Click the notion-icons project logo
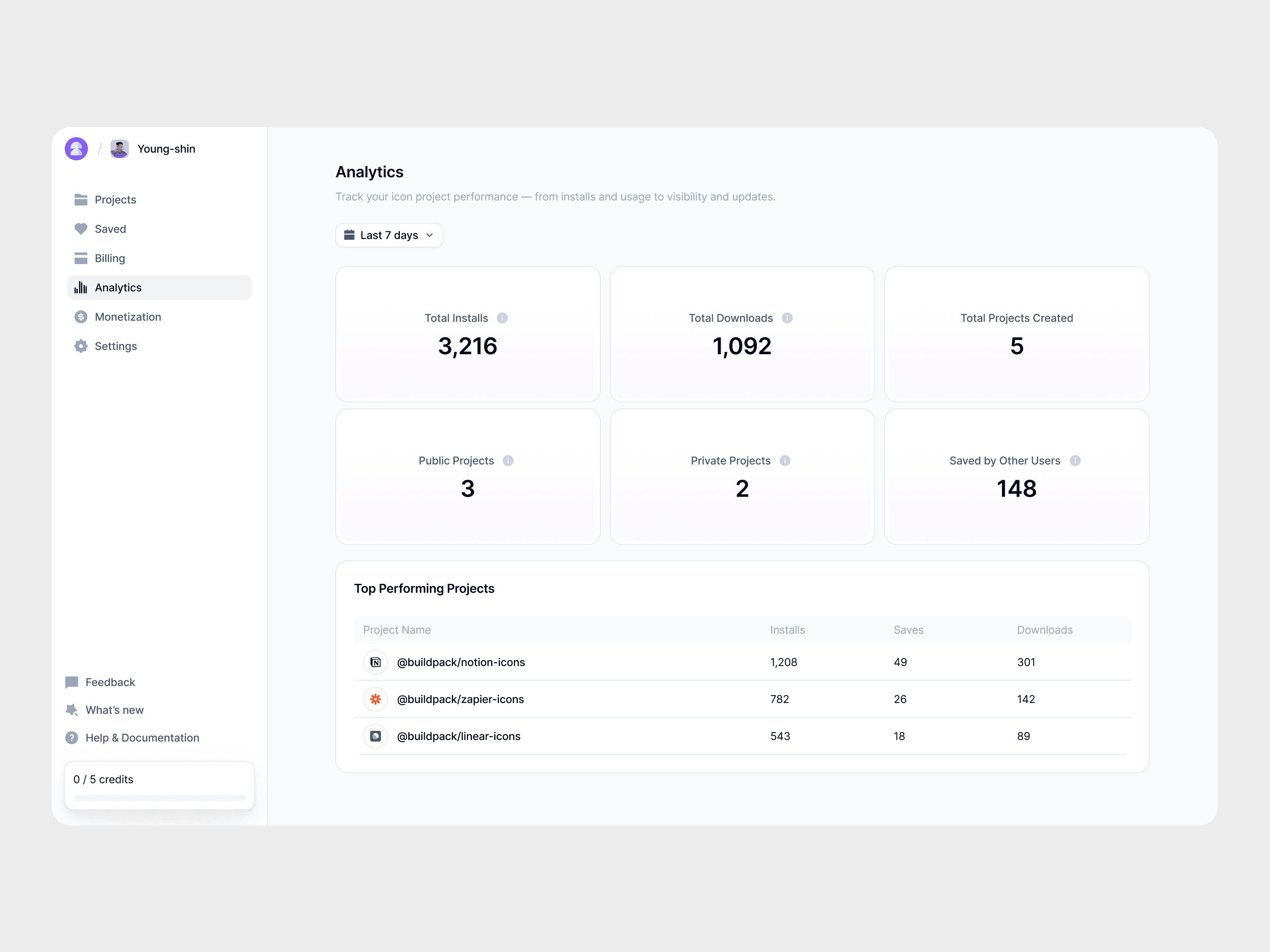 376,662
